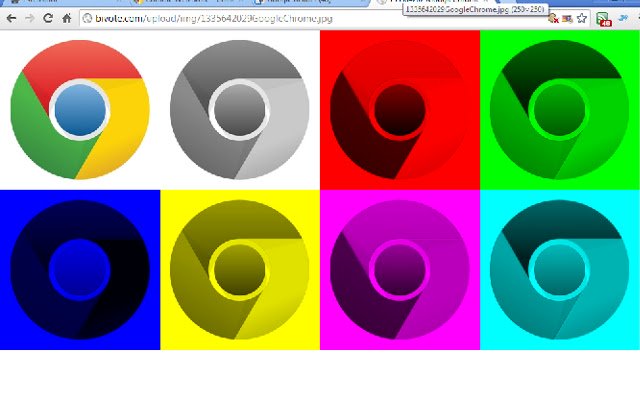The height and width of the screenshot is (400, 640).
Task: Click the original full-color Chrome logo
Action: click(x=80, y=109)
